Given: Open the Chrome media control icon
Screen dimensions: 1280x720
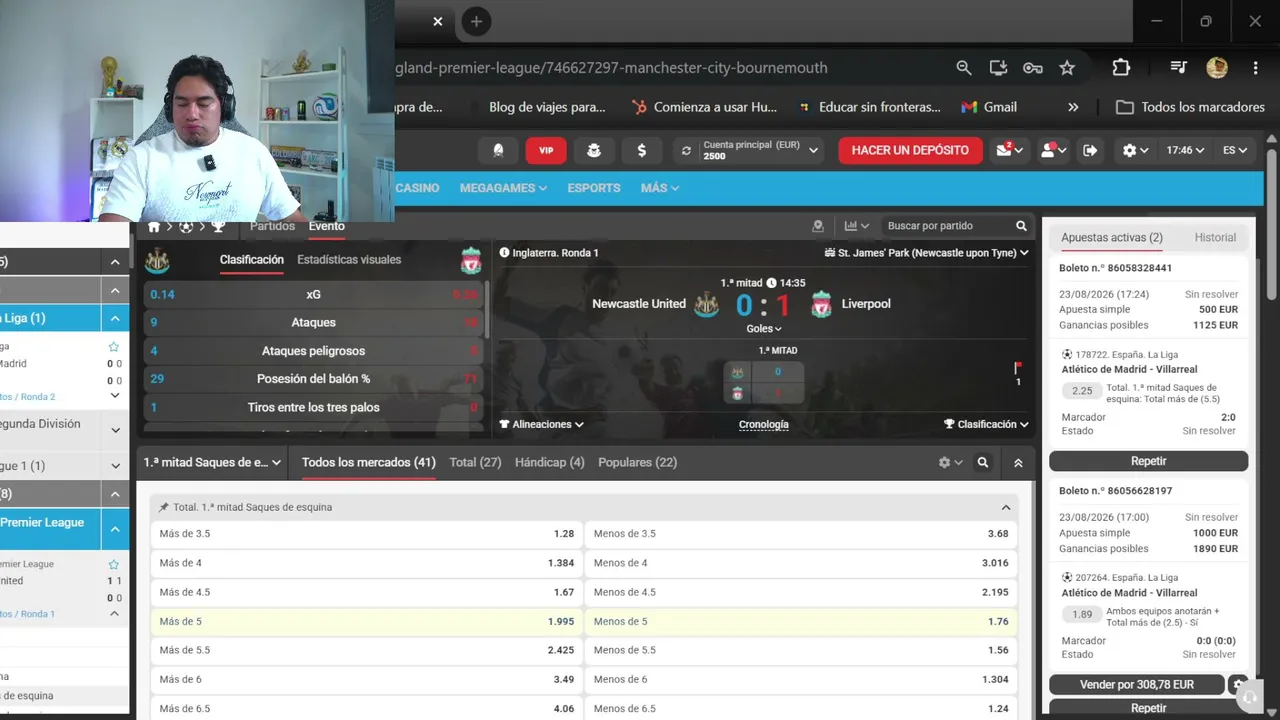Looking at the screenshot, I should [x=1178, y=68].
